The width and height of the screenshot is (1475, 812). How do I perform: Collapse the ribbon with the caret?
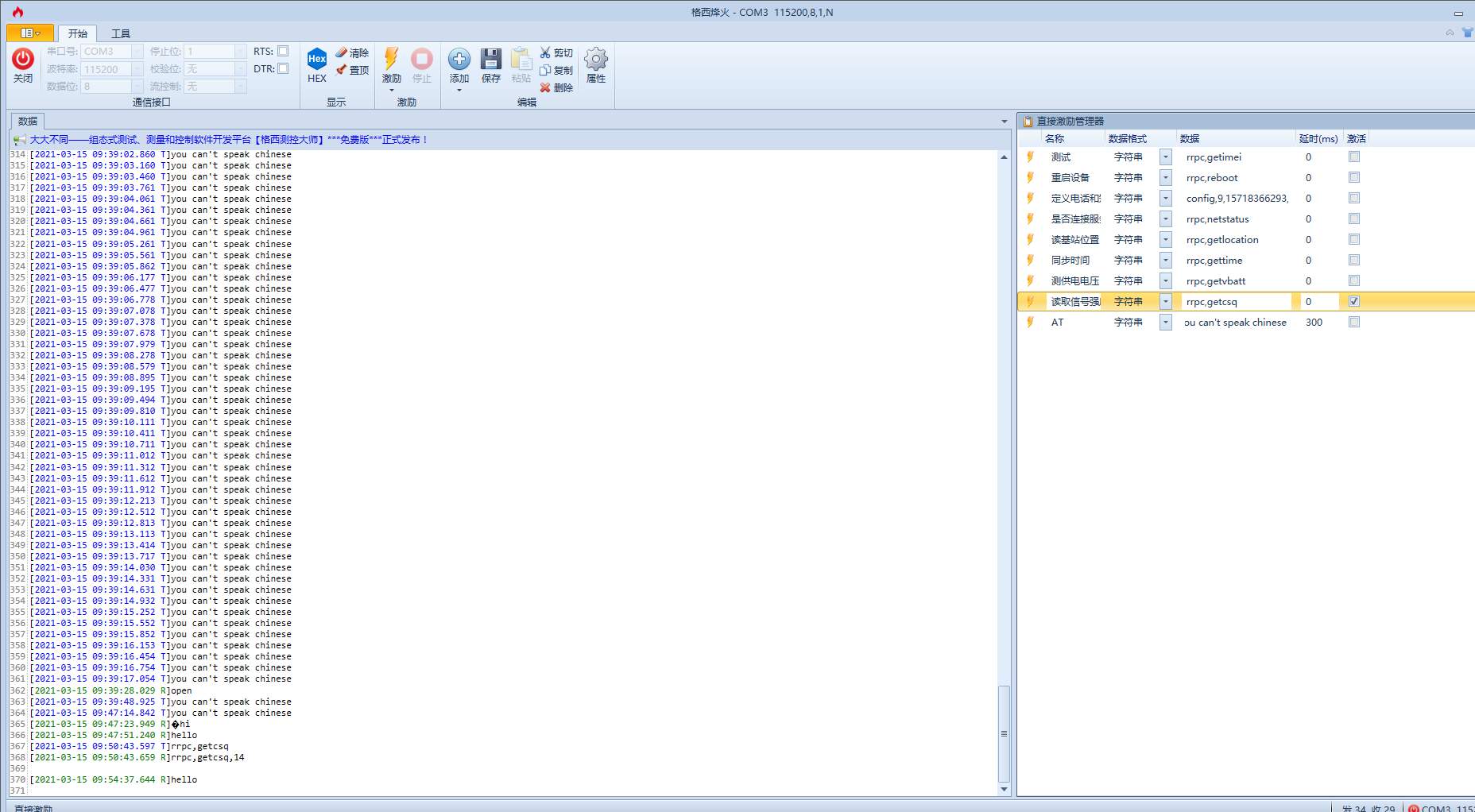tap(1450, 33)
